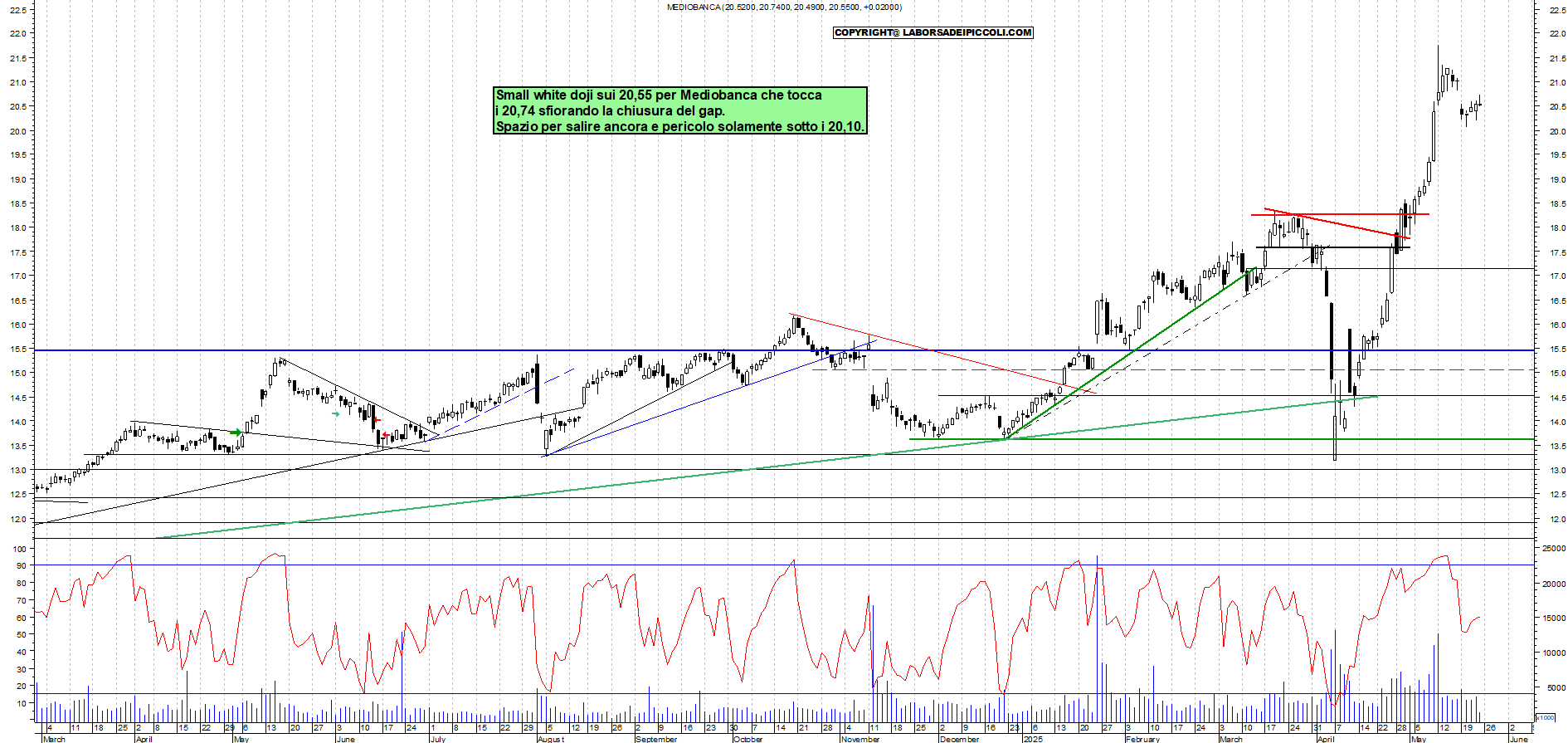Click the 10000 volume scale label
Screen dimensions: 1568x743
point(1554,653)
